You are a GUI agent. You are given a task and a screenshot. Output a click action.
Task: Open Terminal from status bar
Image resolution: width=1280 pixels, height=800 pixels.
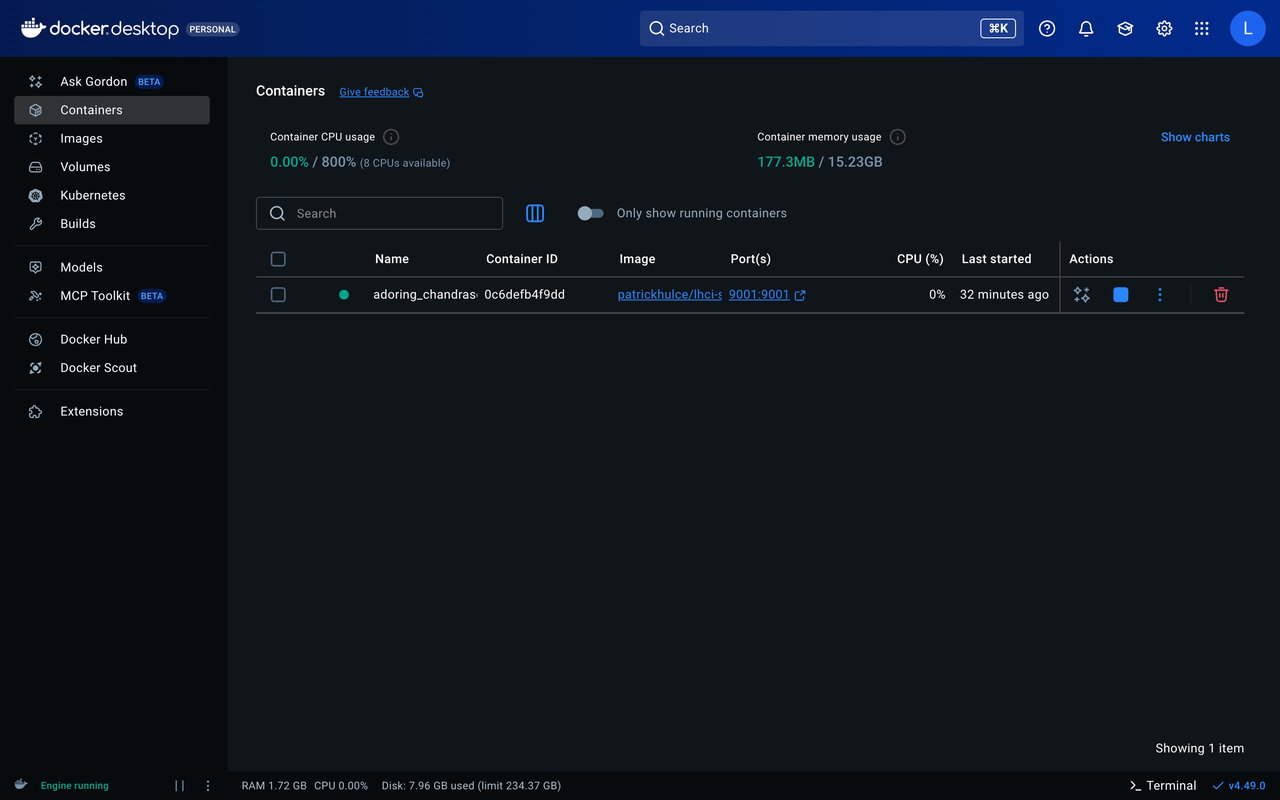(x=1163, y=786)
